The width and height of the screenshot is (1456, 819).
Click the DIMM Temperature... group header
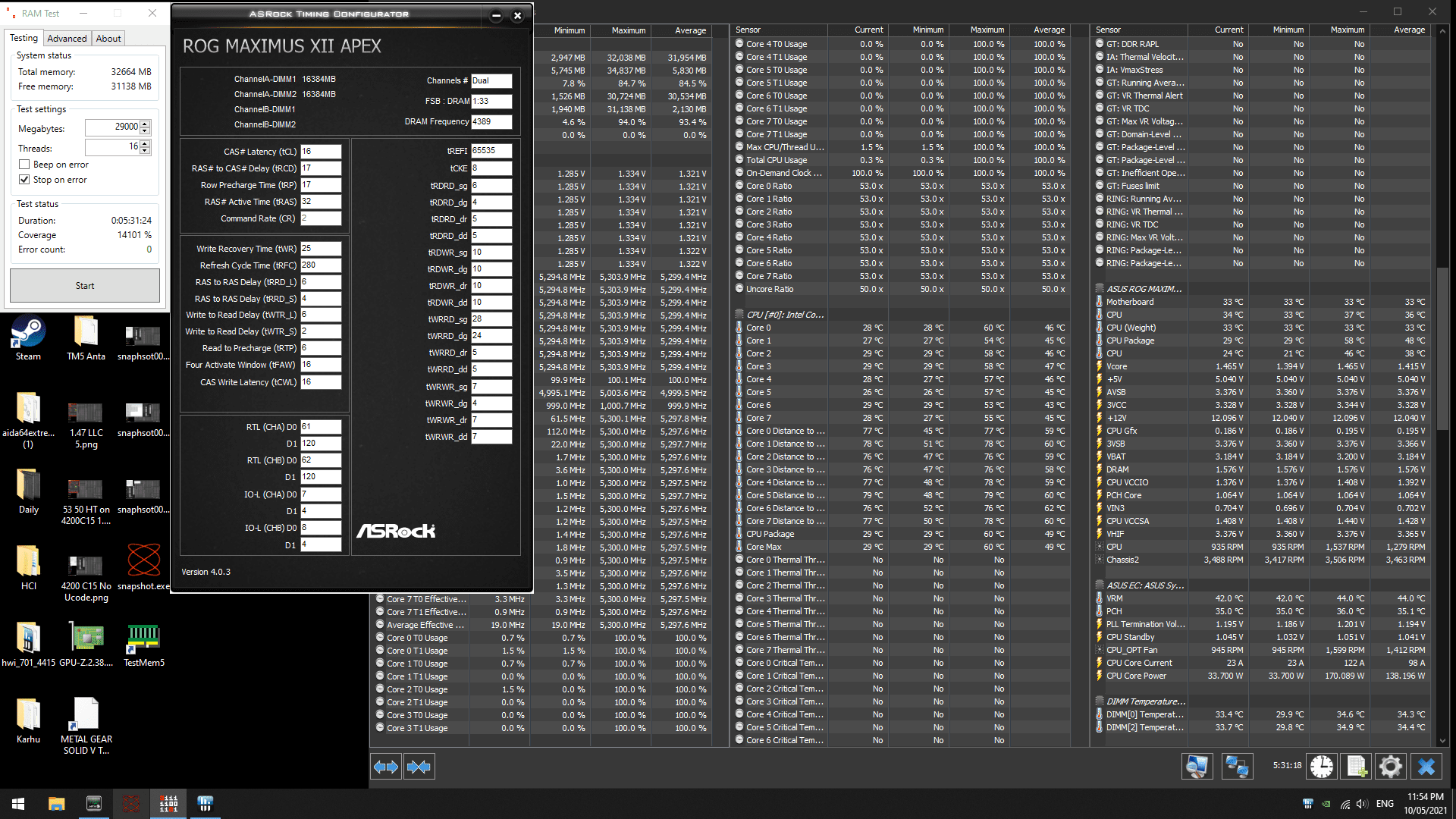pos(1145,701)
